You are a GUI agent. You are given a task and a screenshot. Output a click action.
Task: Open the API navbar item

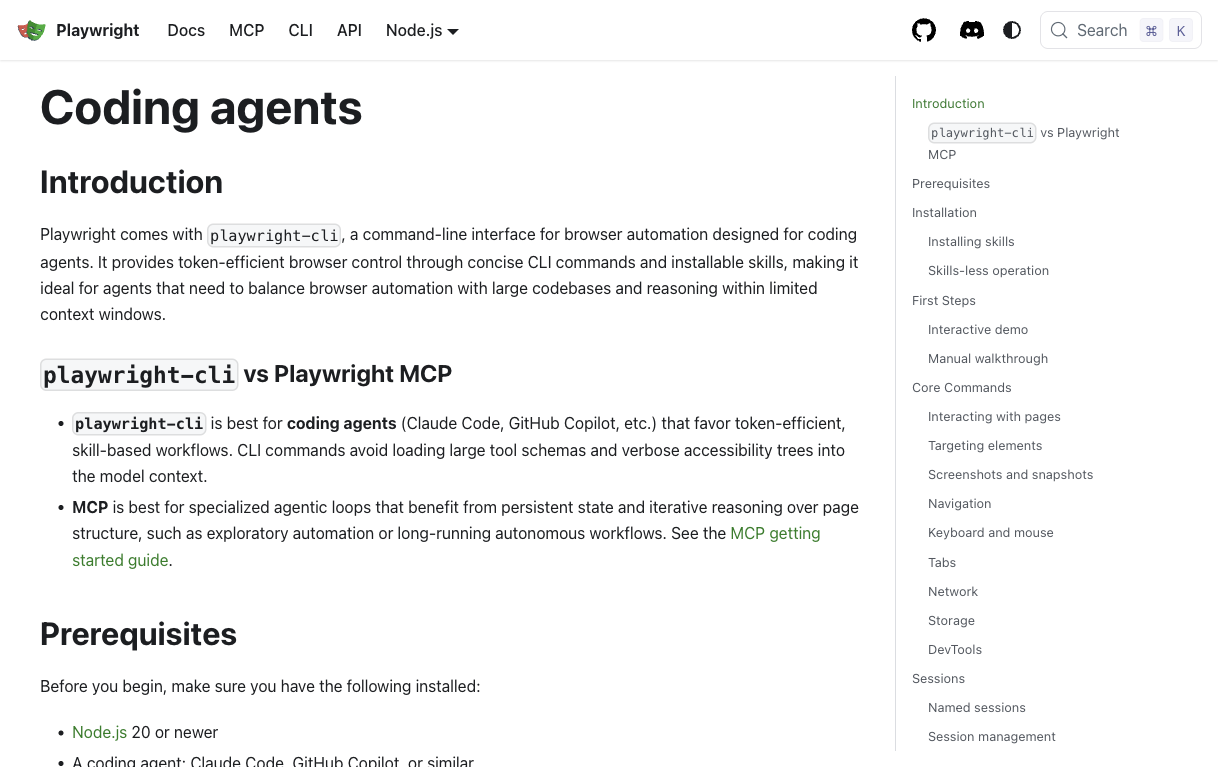pos(349,30)
